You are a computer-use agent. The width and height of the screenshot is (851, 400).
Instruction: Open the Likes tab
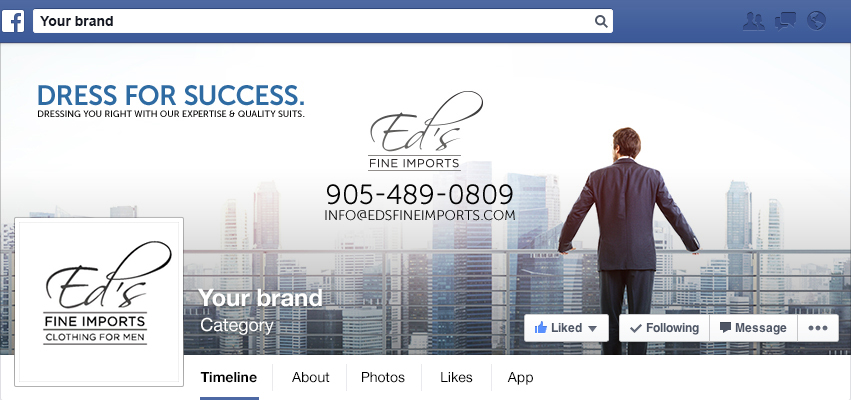[x=456, y=378]
